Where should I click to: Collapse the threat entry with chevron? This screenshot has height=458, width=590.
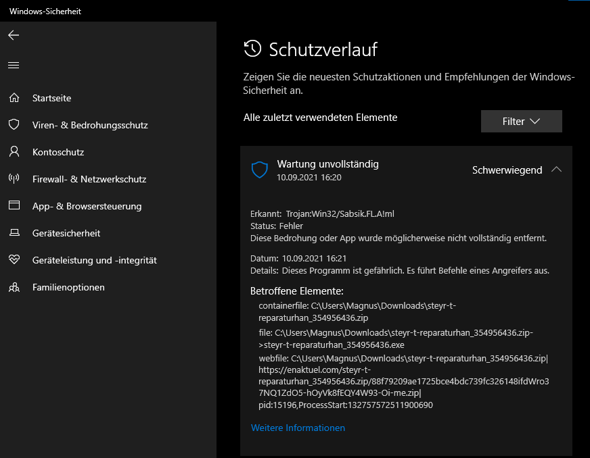point(557,170)
